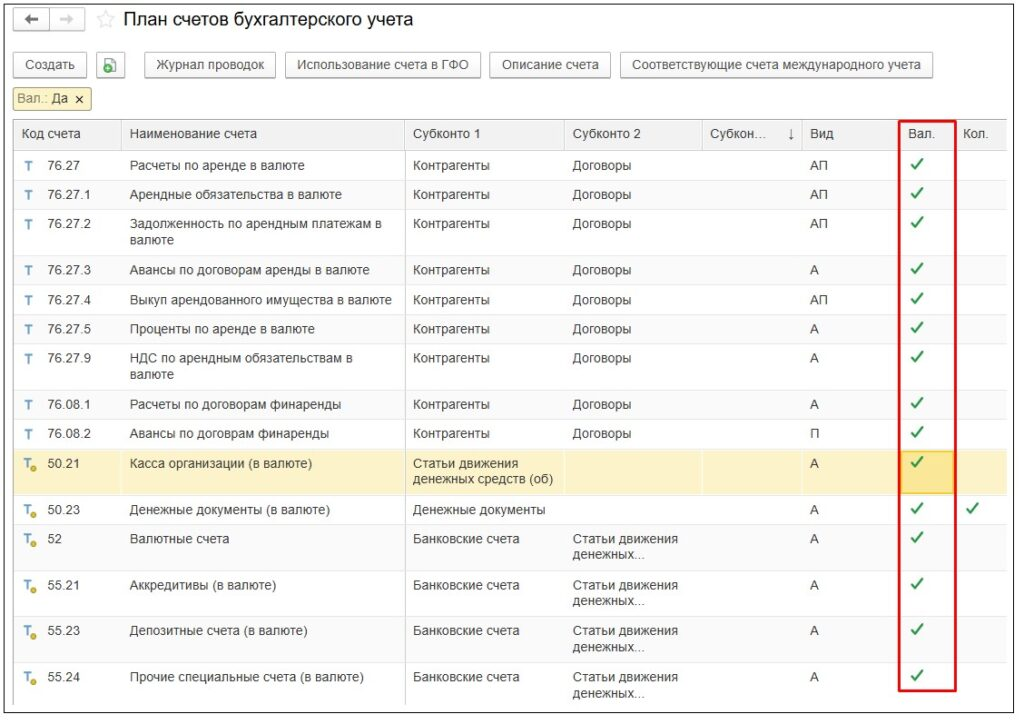Add page to favorites with star icon

click(x=104, y=21)
